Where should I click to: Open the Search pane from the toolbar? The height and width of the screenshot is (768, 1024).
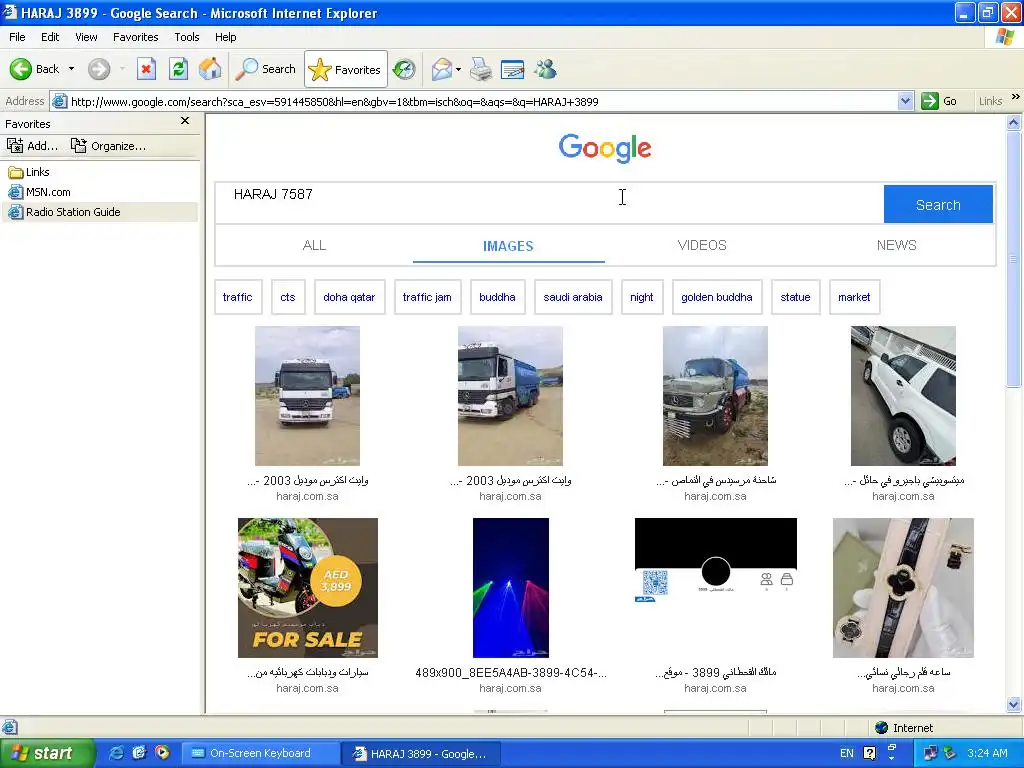[266, 69]
